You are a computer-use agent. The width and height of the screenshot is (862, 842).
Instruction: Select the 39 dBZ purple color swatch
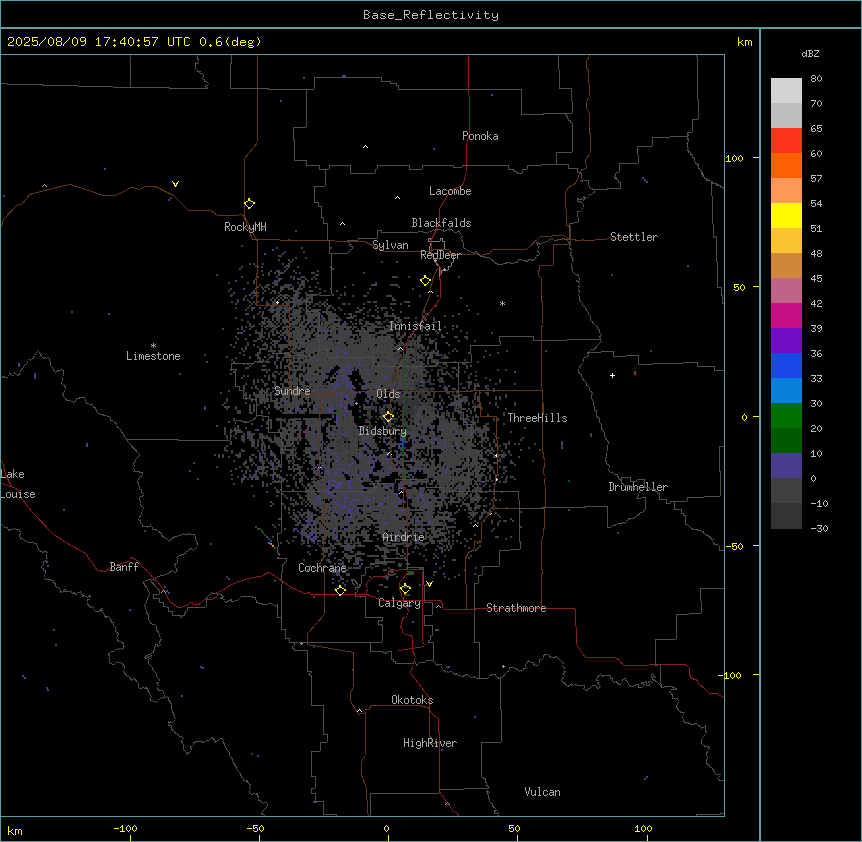point(786,340)
